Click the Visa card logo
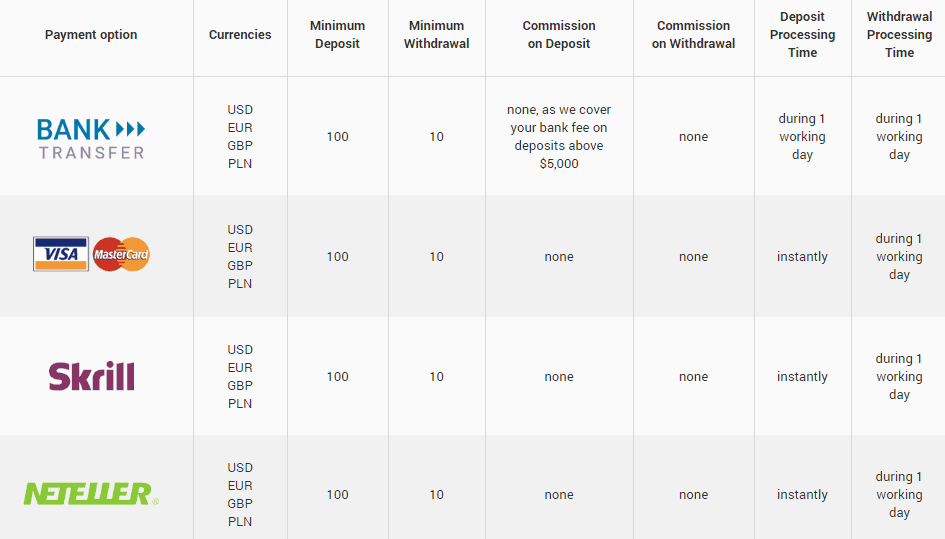The image size is (945, 539). 61,255
